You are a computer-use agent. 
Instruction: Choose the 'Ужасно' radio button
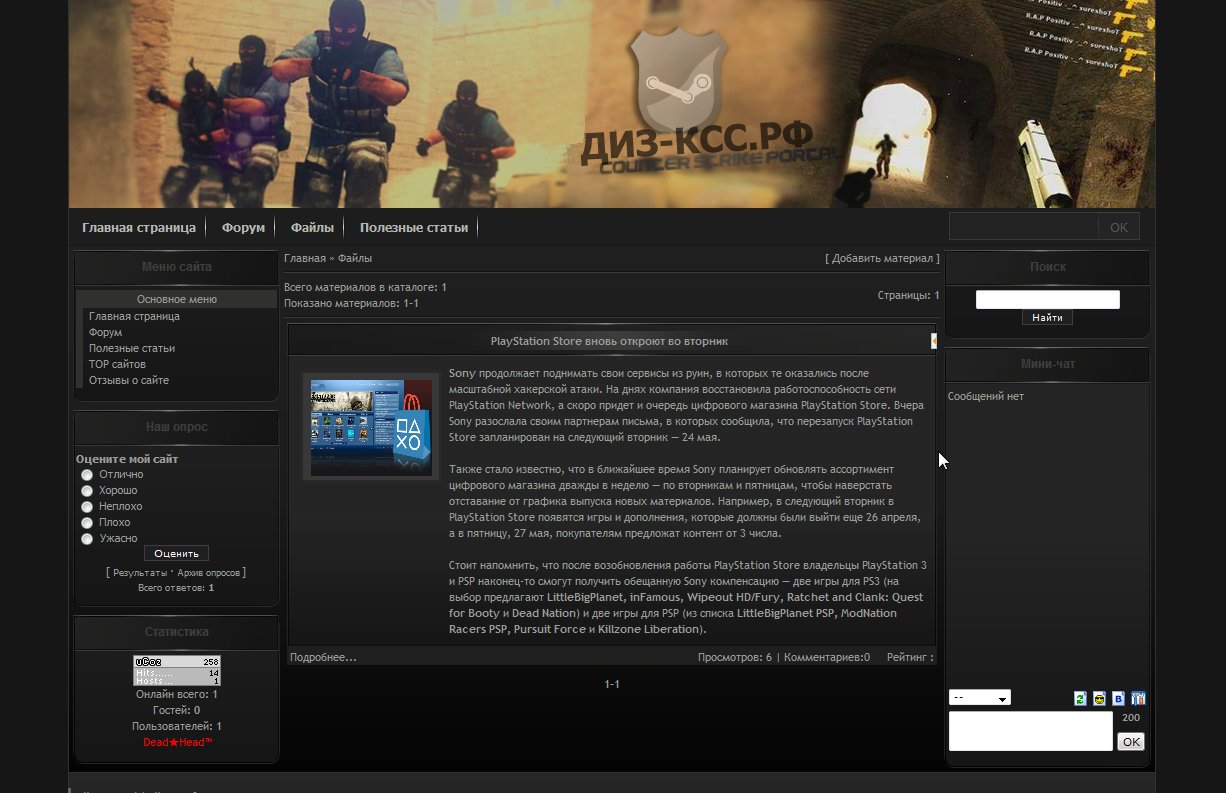[x=87, y=539]
